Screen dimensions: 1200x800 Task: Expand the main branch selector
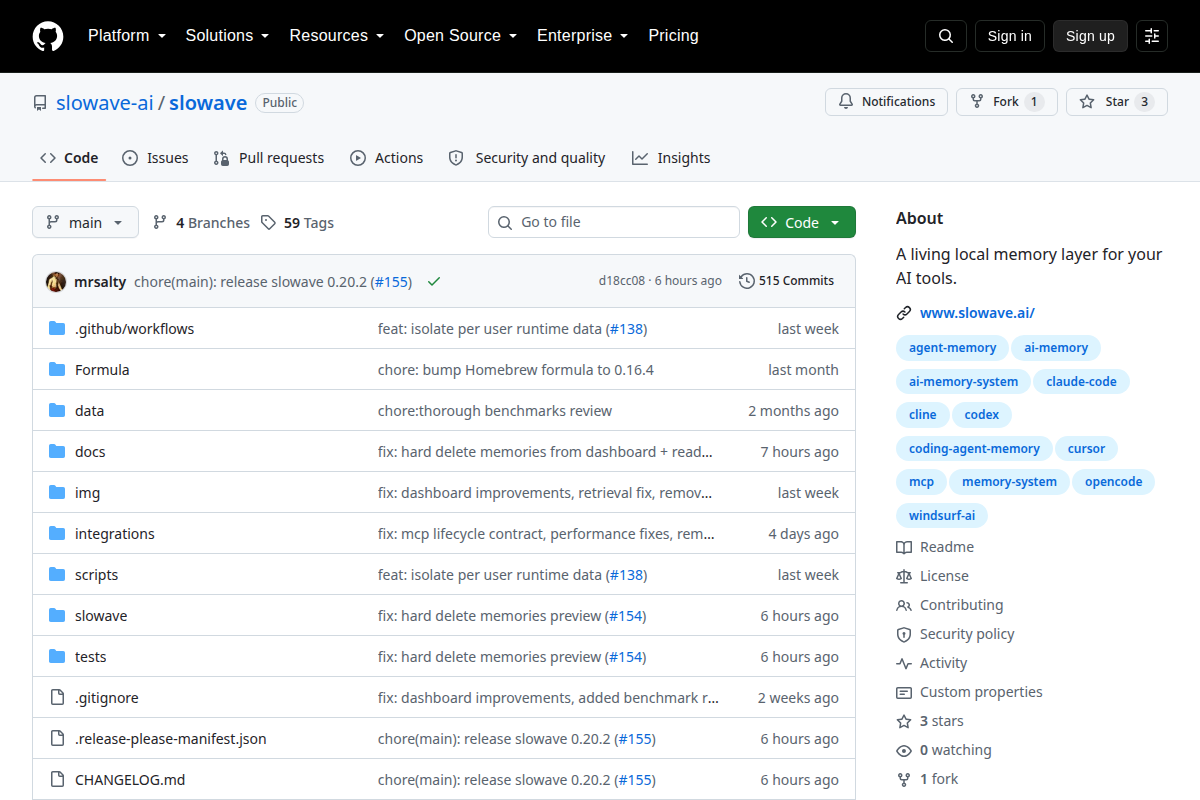[x=85, y=222]
